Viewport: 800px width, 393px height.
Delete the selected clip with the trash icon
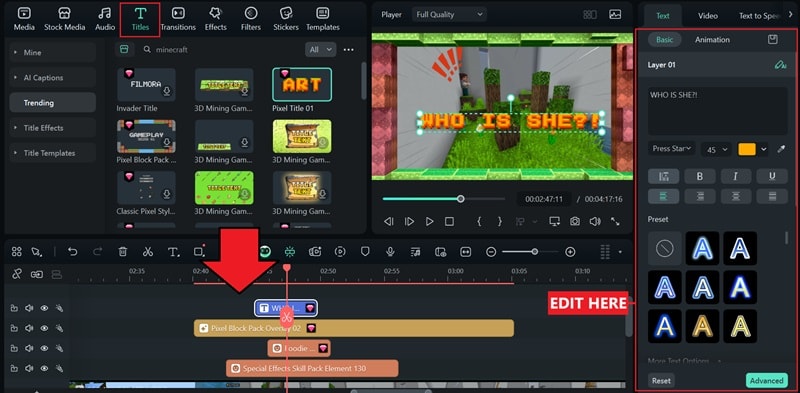pos(123,252)
